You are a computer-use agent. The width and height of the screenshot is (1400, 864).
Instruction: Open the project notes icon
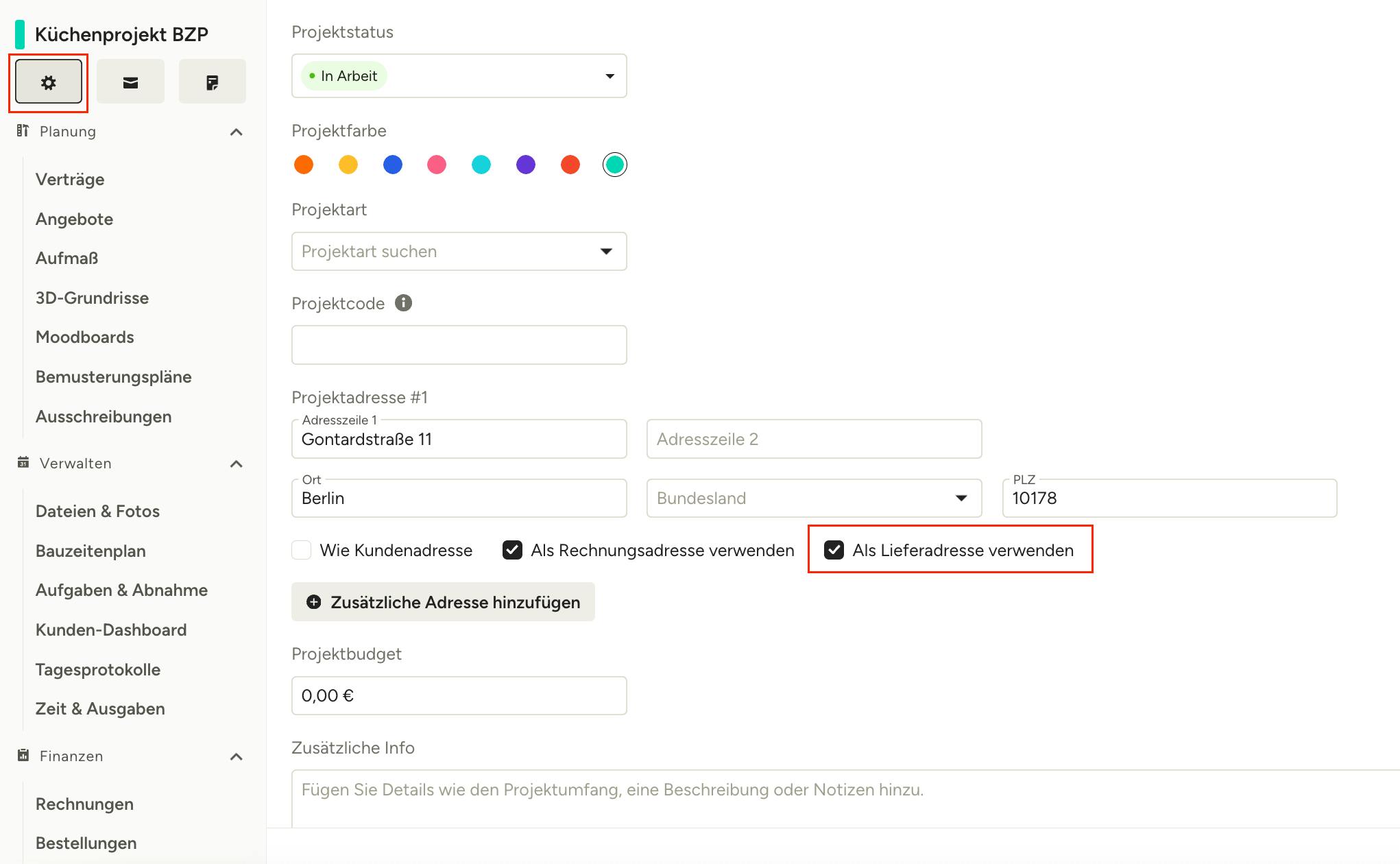coord(213,82)
